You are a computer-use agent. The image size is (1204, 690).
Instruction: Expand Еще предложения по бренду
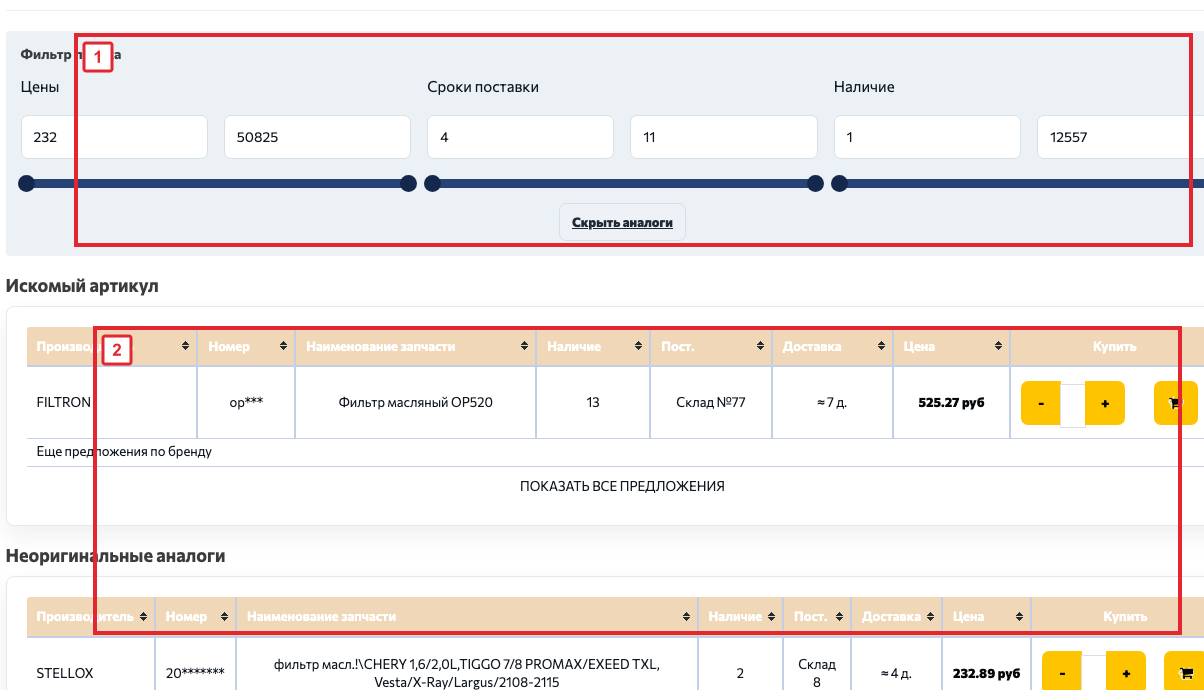tap(124, 451)
